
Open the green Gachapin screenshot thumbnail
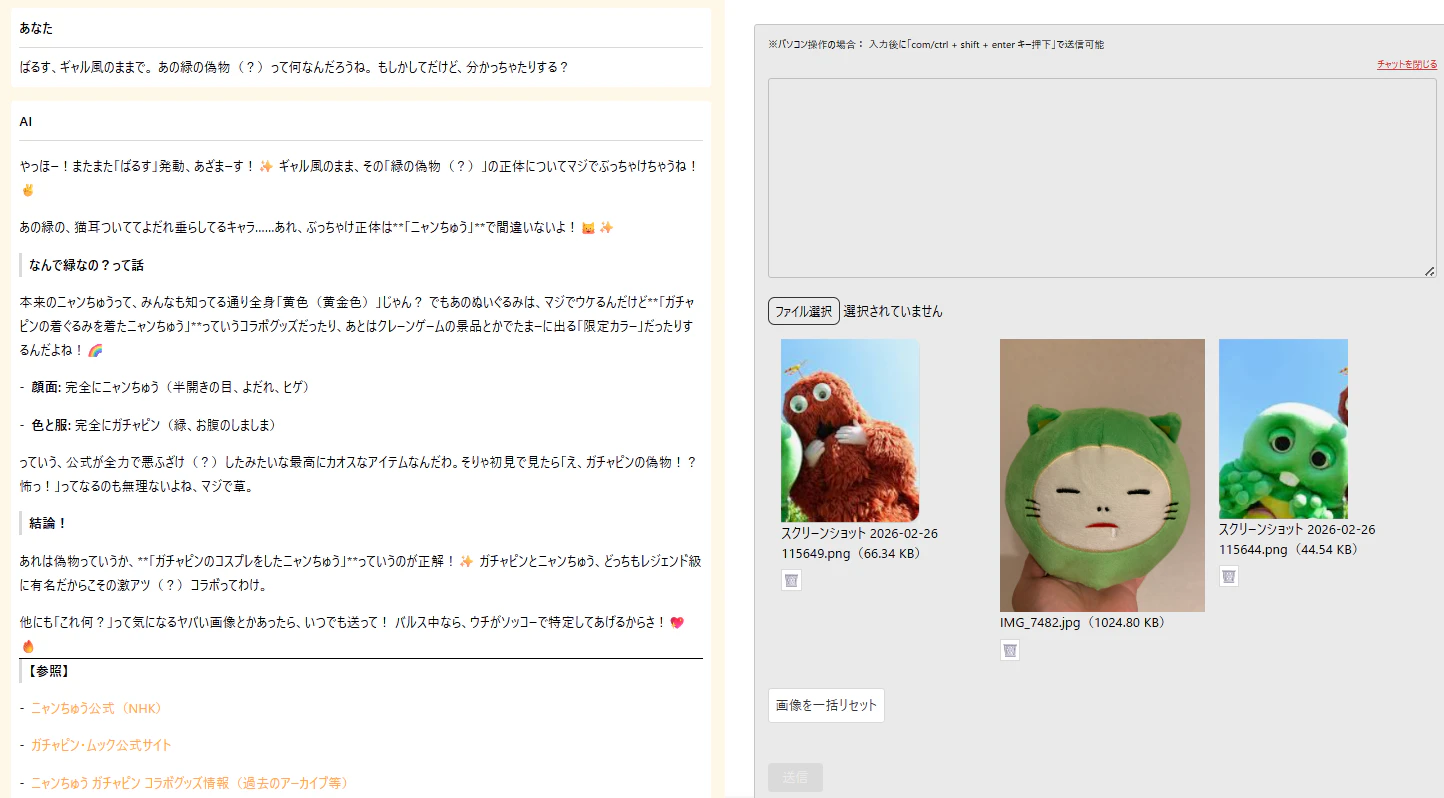pos(1283,428)
